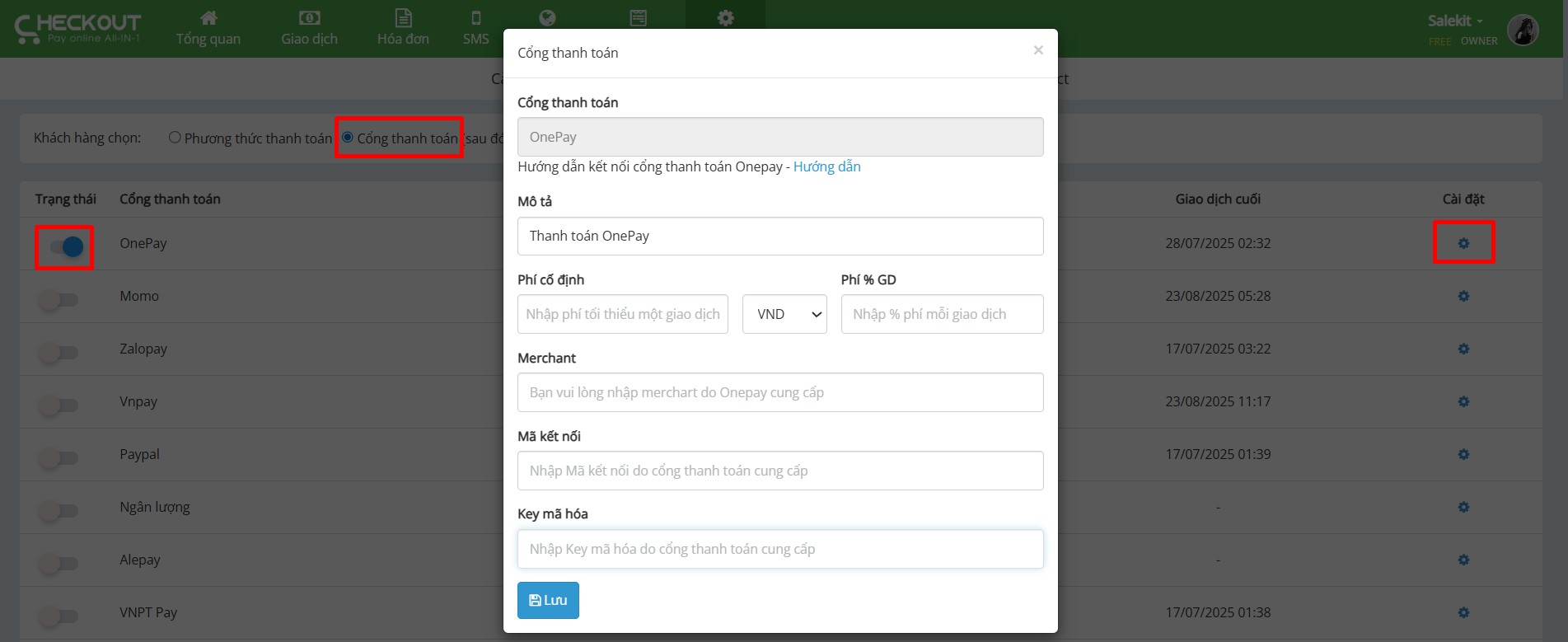This screenshot has width=1568, height=642.
Task: Enable the Momo gateway toggle
Action: [59, 300]
